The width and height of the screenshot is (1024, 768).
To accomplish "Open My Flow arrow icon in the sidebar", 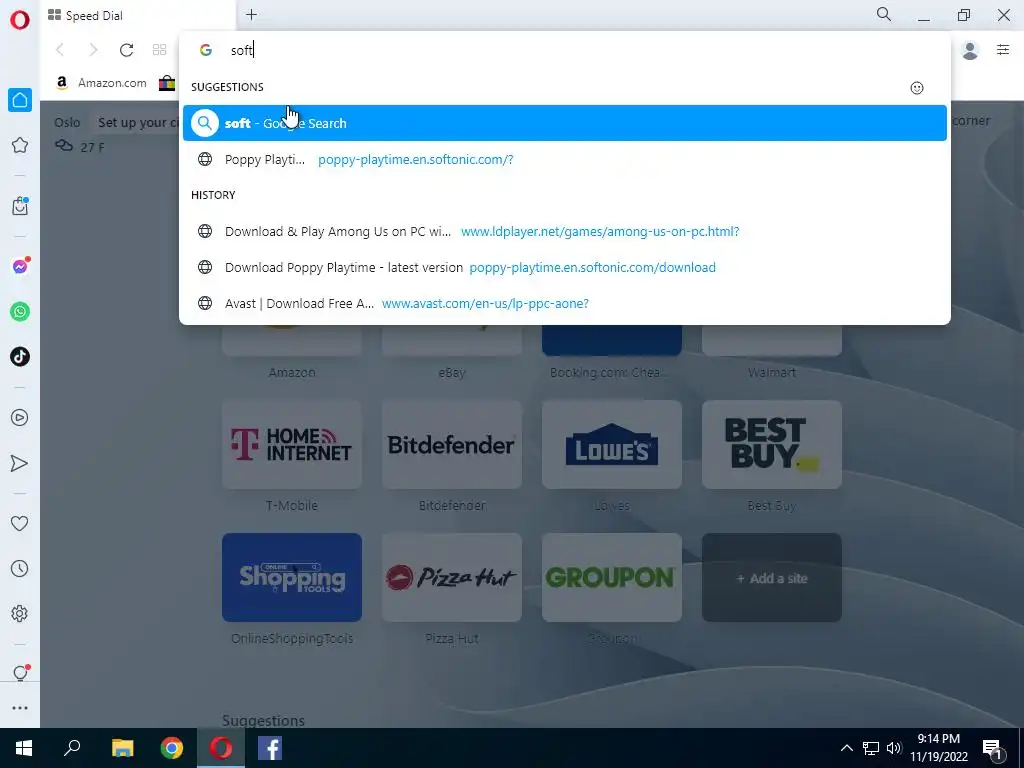I will click(20, 463).
